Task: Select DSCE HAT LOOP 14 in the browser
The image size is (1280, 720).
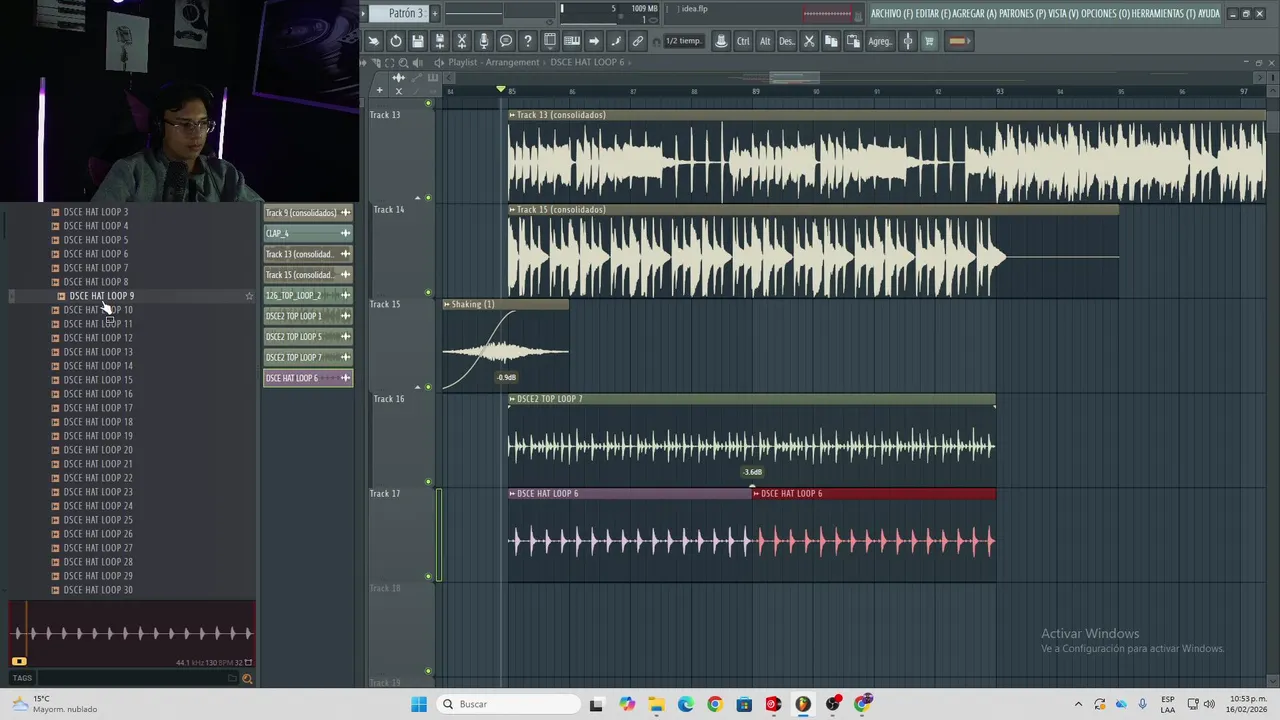Action: (98, 366)
